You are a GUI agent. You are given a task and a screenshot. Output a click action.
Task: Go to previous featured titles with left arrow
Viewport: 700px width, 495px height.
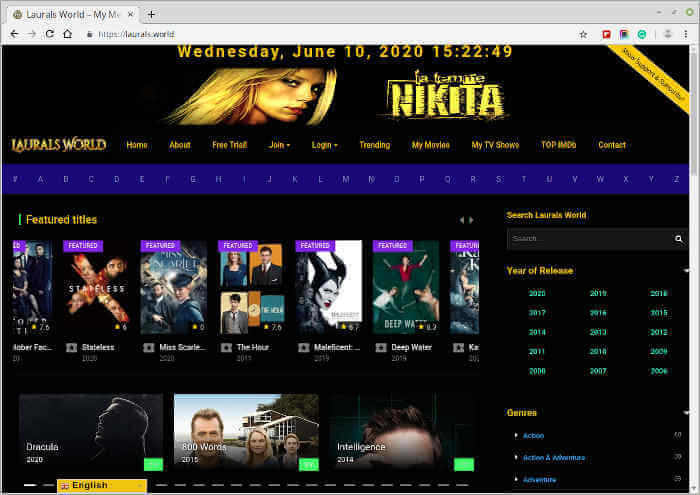461,220
